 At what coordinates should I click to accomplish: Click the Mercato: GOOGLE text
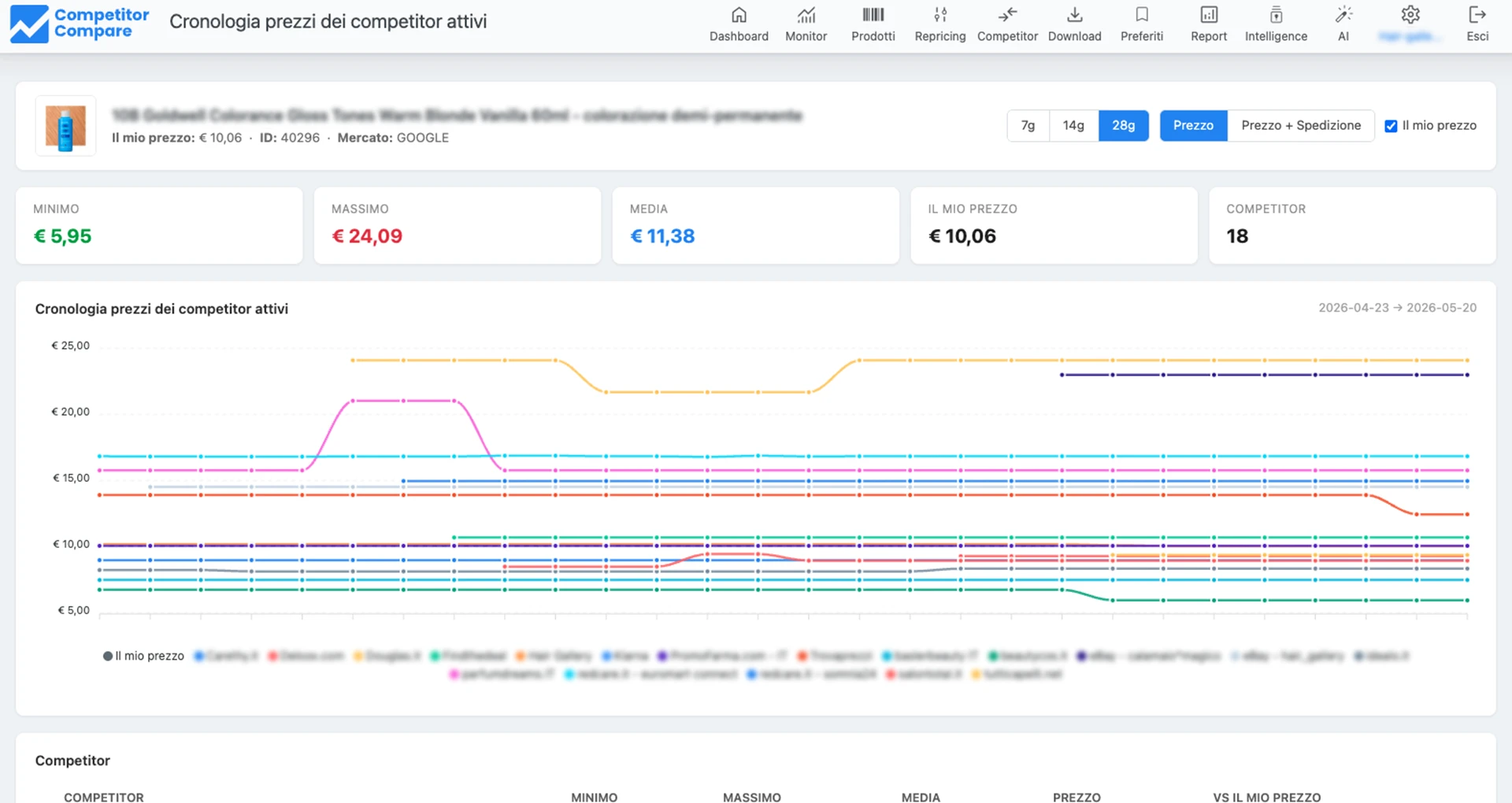pos(393,138)
